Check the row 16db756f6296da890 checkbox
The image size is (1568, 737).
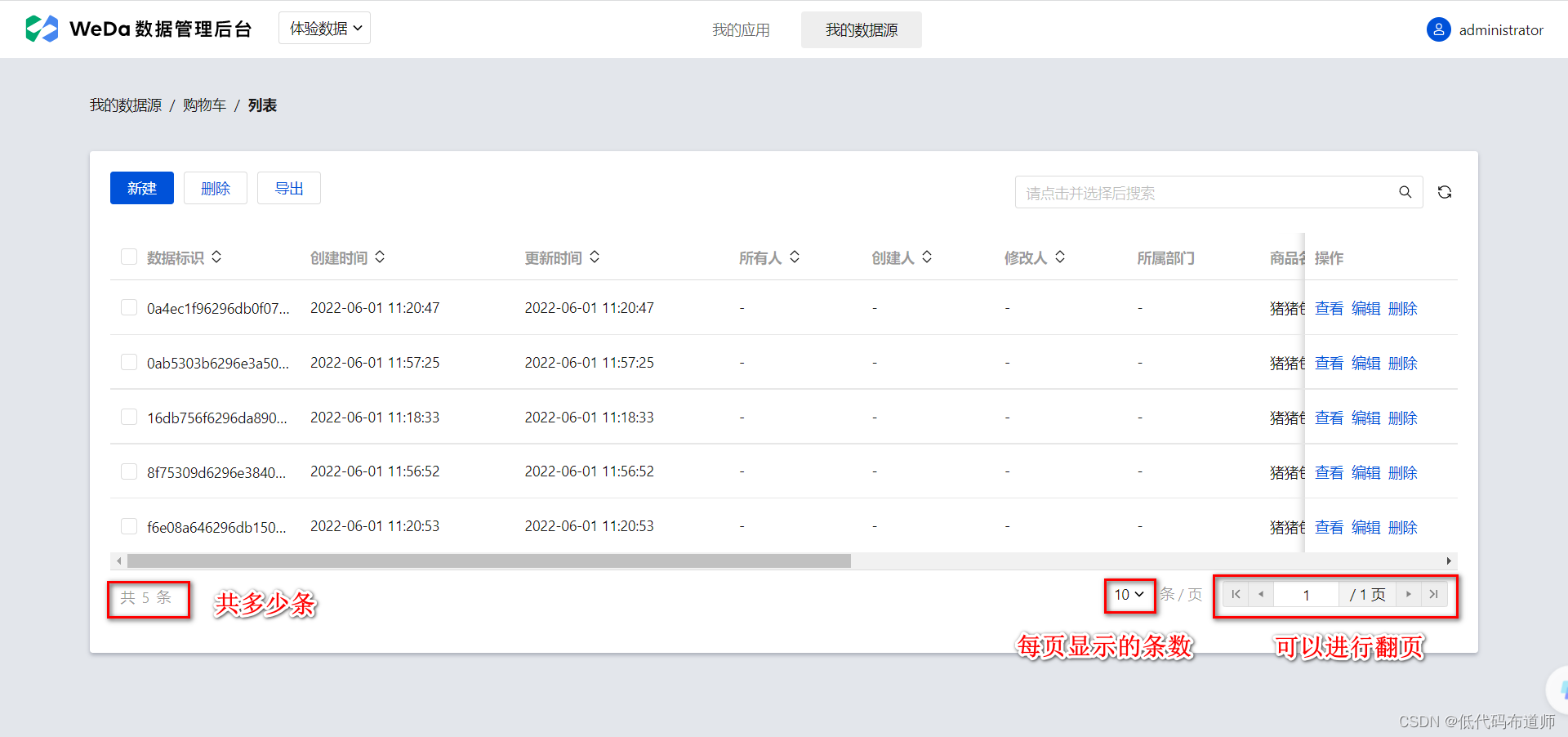pos(129,417)
